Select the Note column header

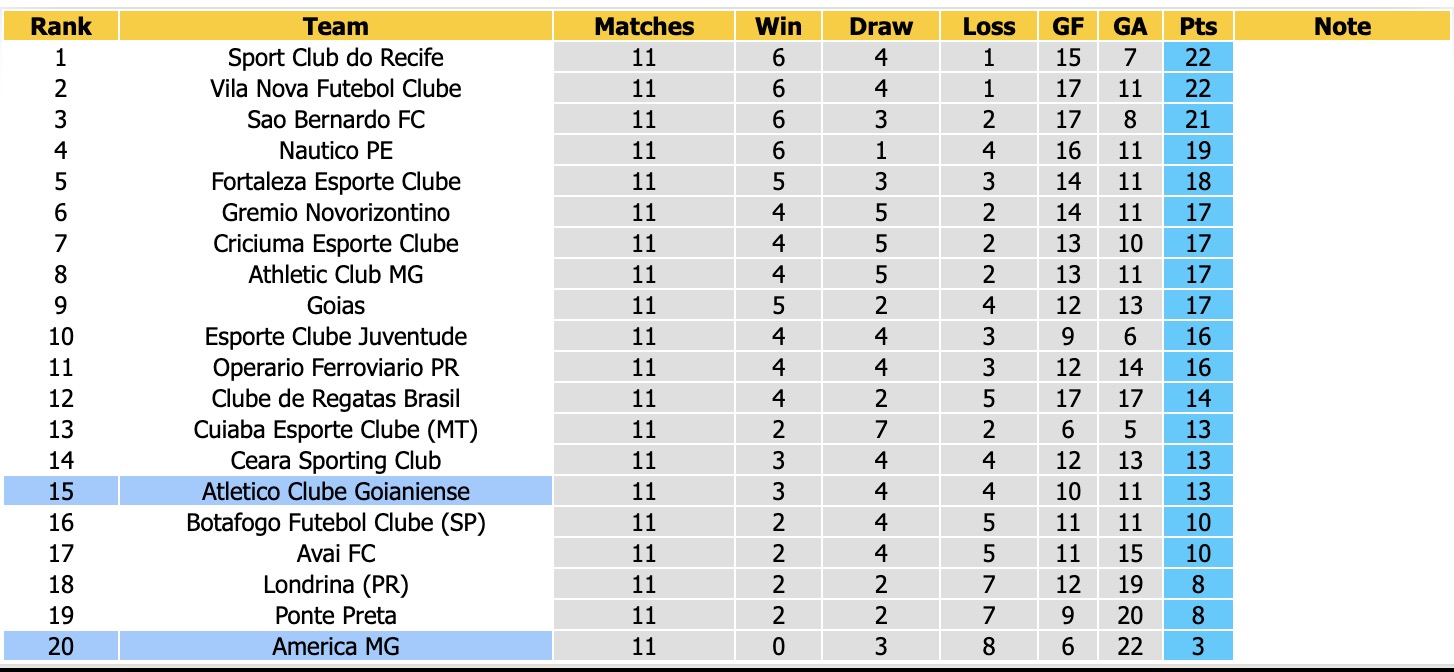point(1342,27)
